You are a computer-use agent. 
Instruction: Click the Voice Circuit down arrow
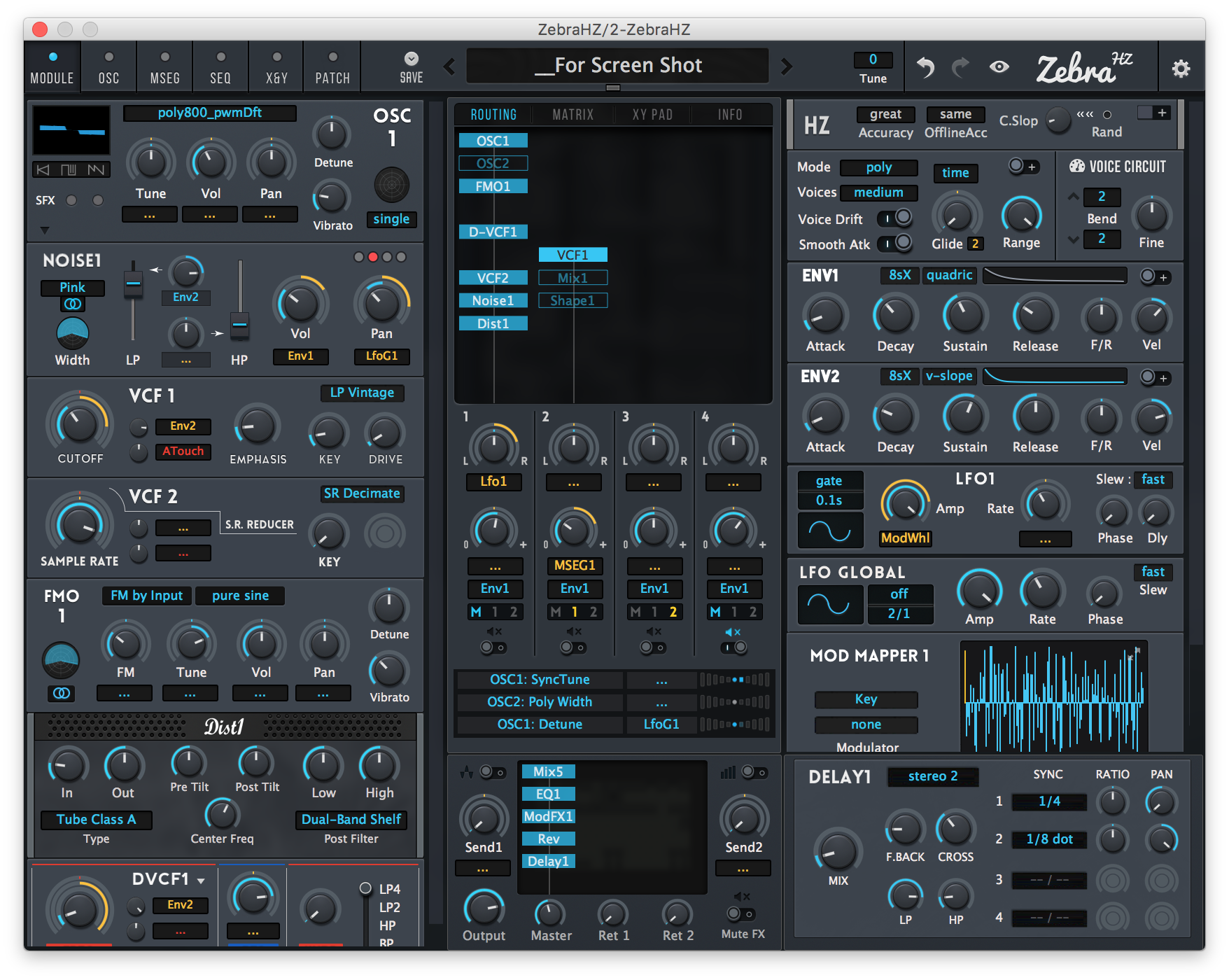pyautogui.click(x=1073, y=239)
